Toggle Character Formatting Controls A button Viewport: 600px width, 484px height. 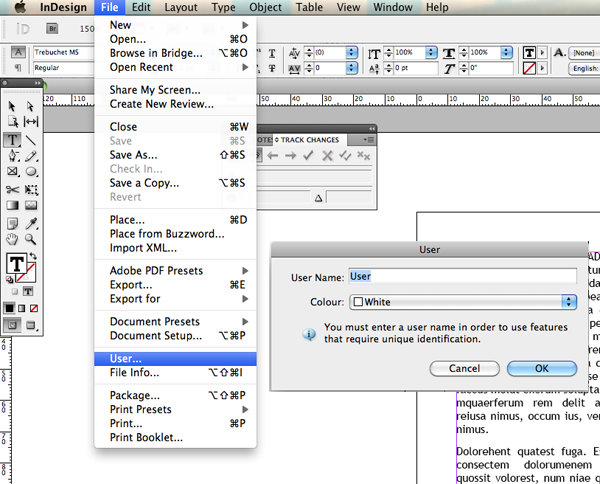click(18, 52)
